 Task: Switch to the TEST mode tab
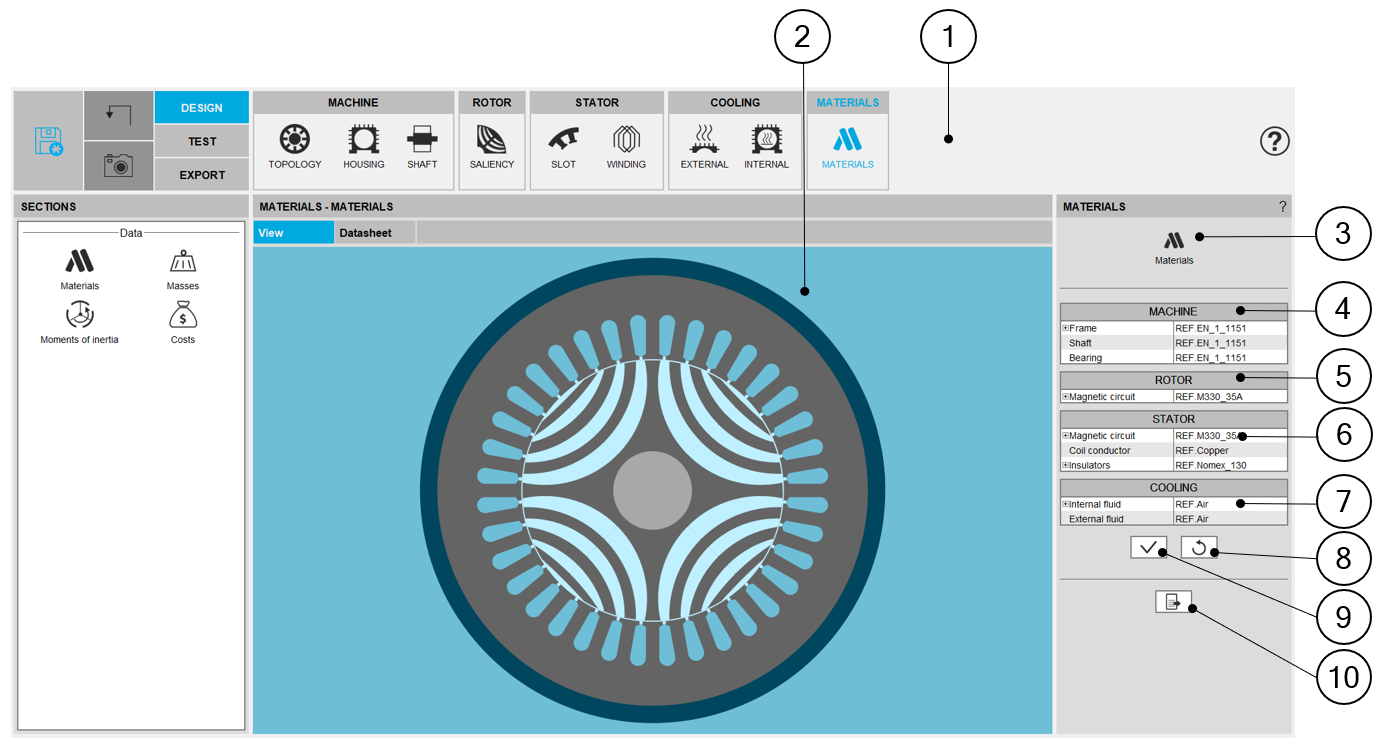[x=202, y=141]
